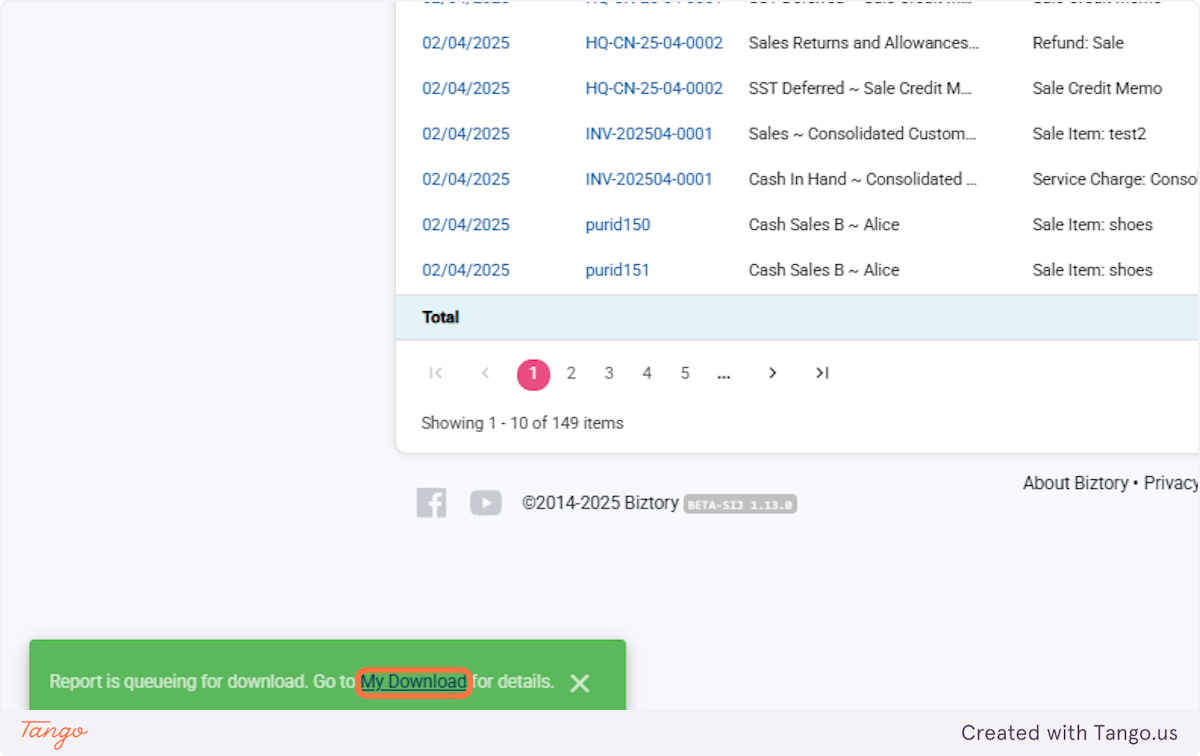Select the 'Refund: Sale' cell

pos(1078,43)
